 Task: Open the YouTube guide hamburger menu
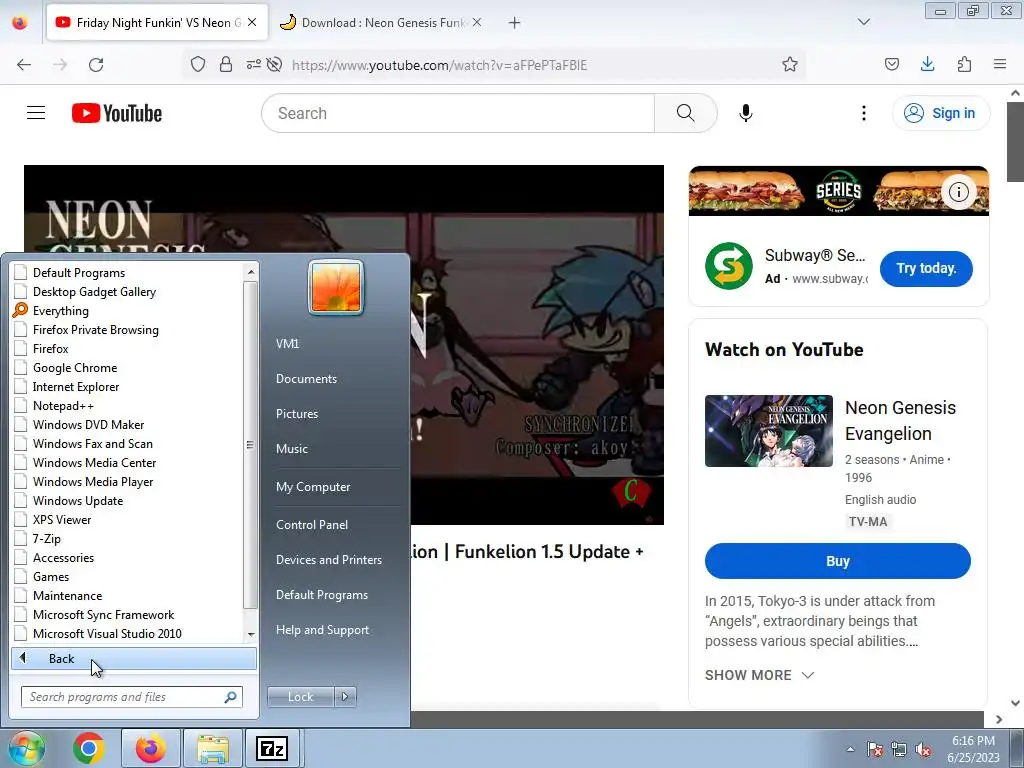(x=36, y=113)
